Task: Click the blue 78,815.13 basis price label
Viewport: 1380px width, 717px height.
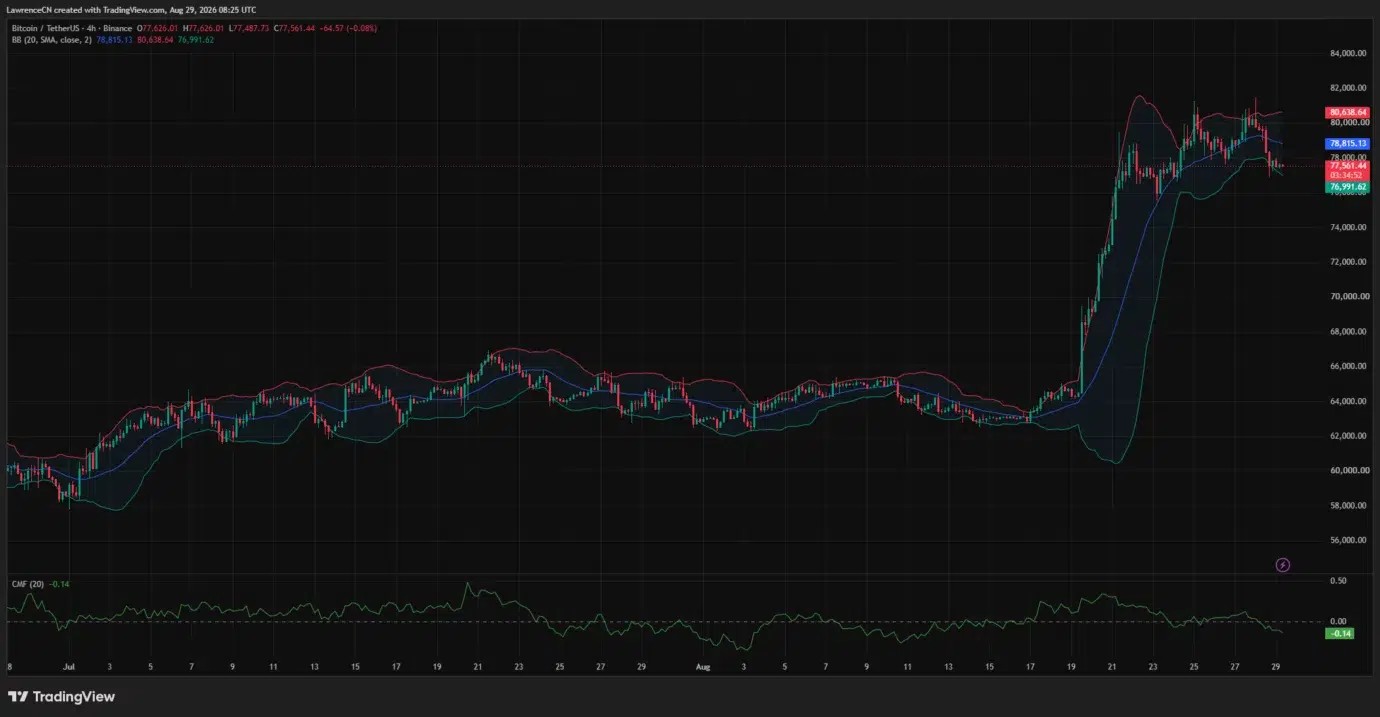Action: [x=1348, y=144]
